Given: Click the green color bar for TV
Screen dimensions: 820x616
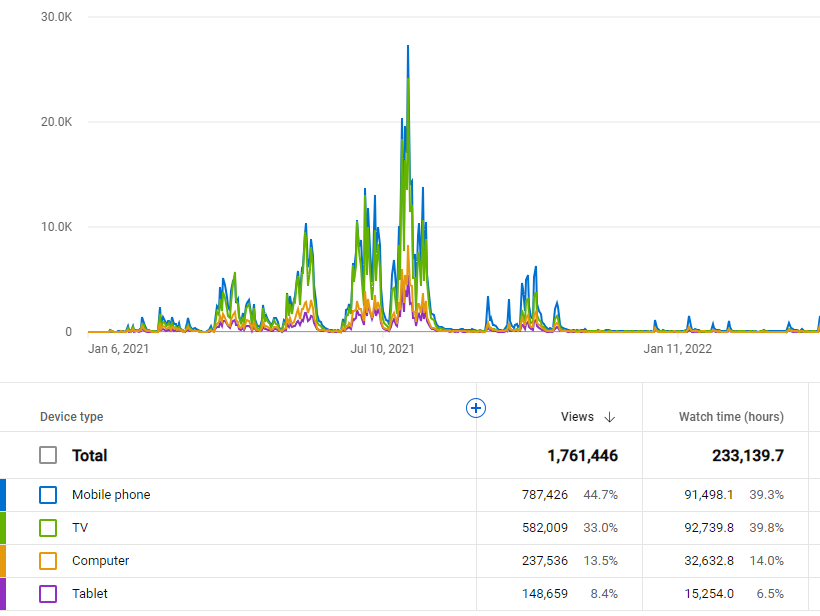Looking at the screenshot, I should [3, 527].
